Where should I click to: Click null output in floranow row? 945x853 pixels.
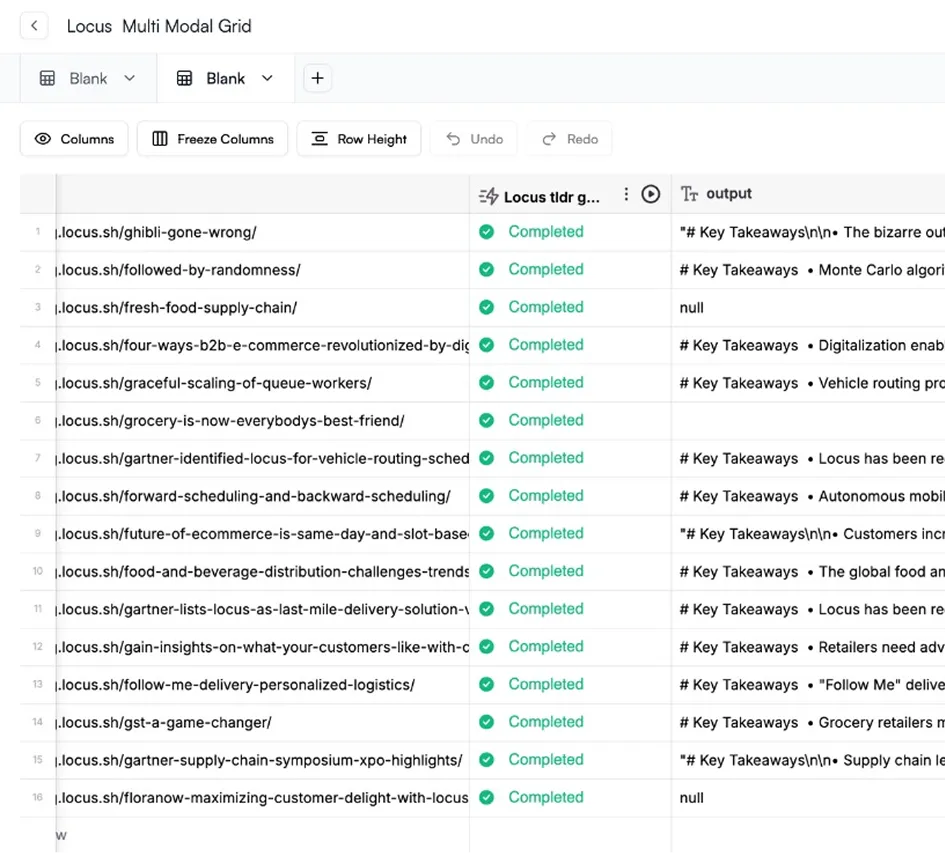[808, 798]
